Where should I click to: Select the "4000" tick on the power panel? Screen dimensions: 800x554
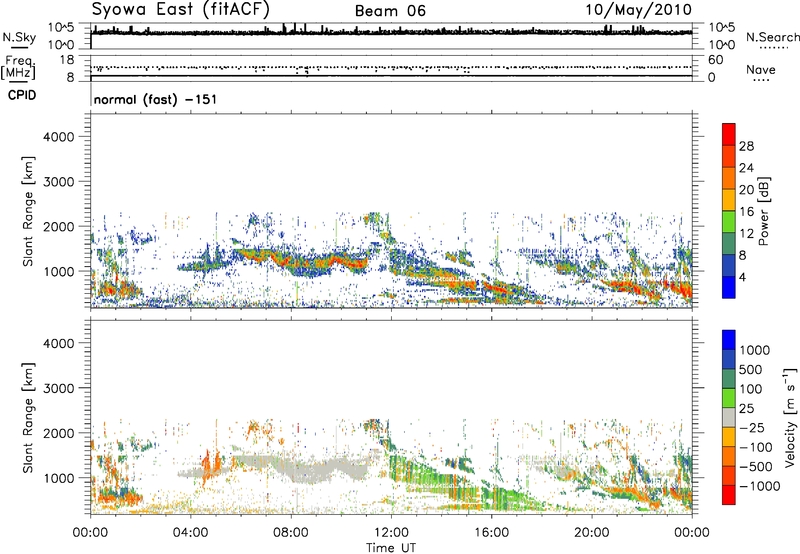point(59,137)
